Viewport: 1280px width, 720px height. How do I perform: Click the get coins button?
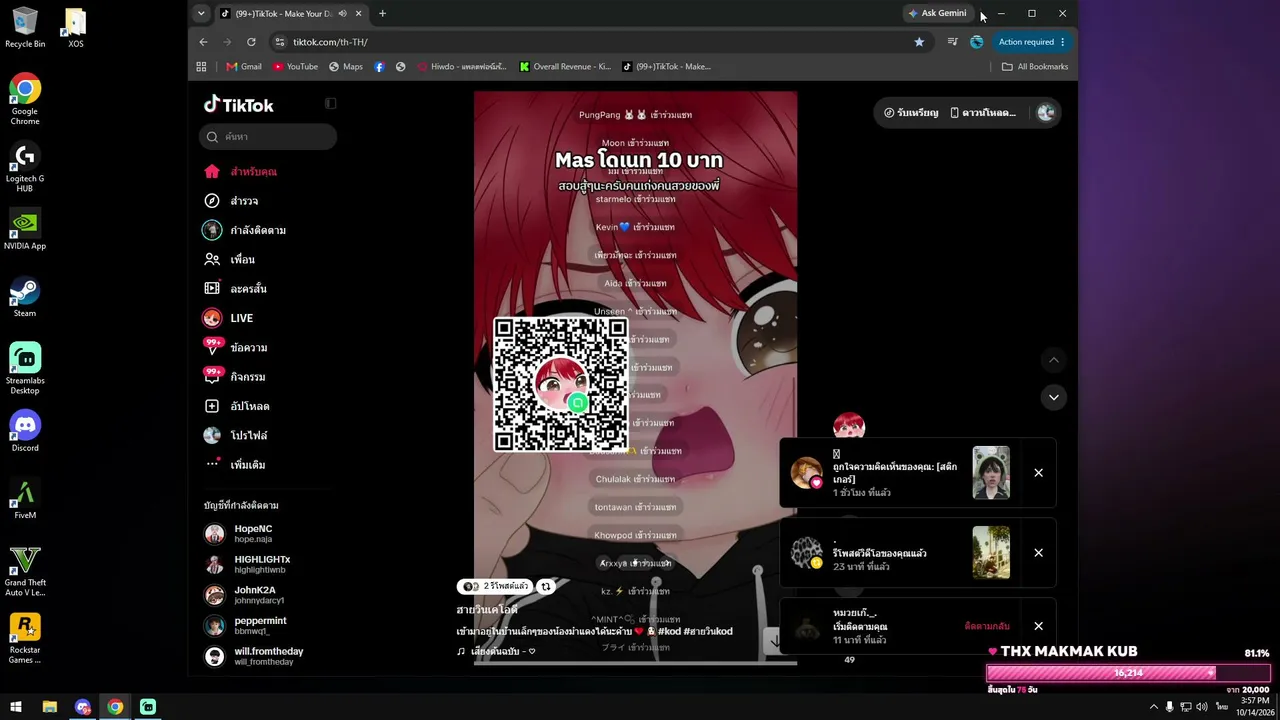911,113
